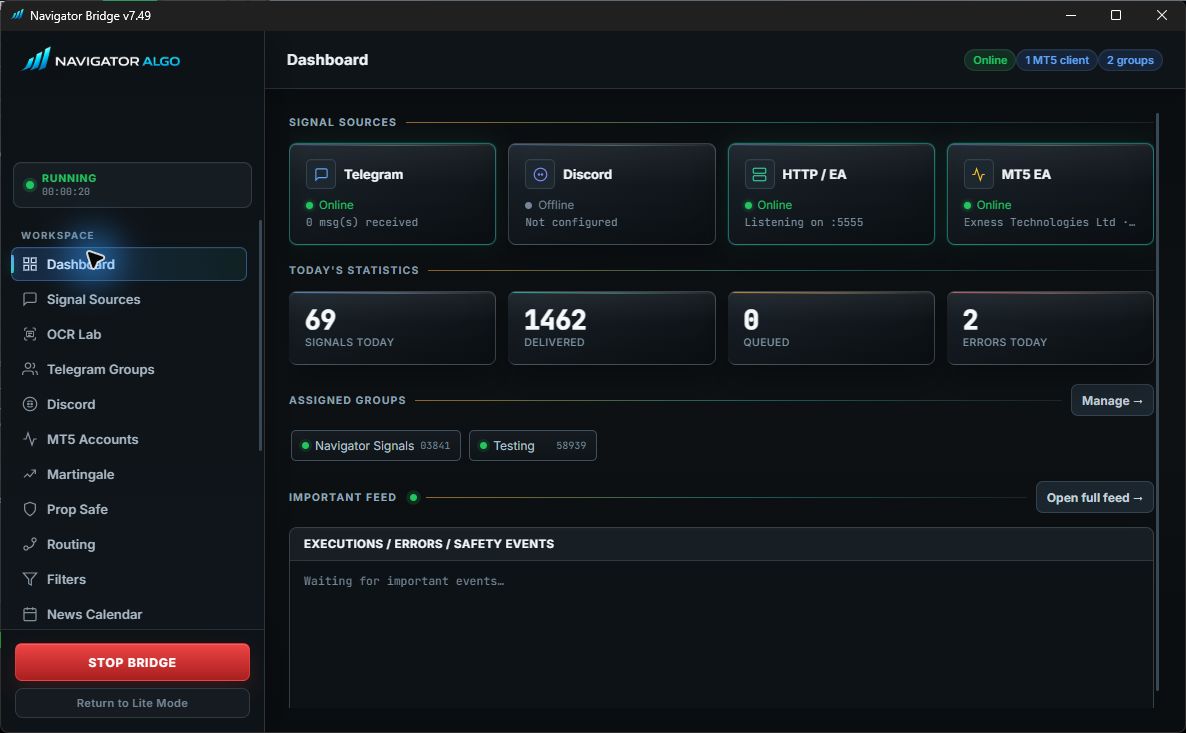This screenshot has height=733, width=1186.
Task: Click the Telegram card message icon
Action: (321, 174)
